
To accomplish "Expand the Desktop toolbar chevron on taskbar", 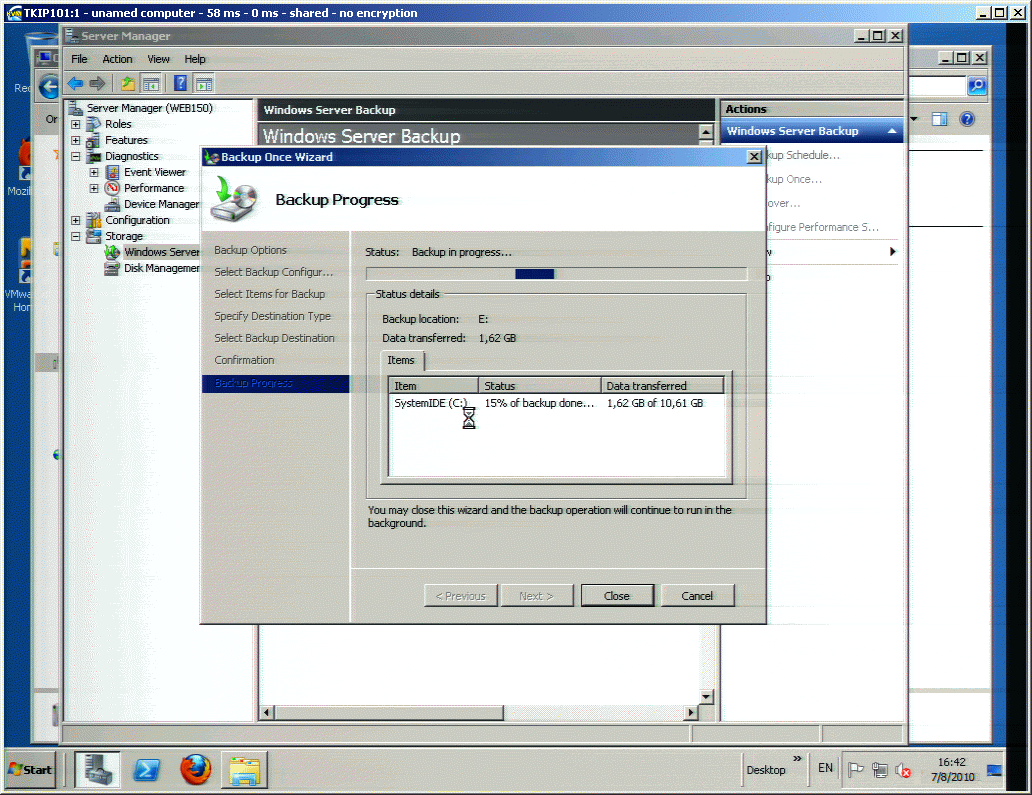I will [x=797, y=759].
